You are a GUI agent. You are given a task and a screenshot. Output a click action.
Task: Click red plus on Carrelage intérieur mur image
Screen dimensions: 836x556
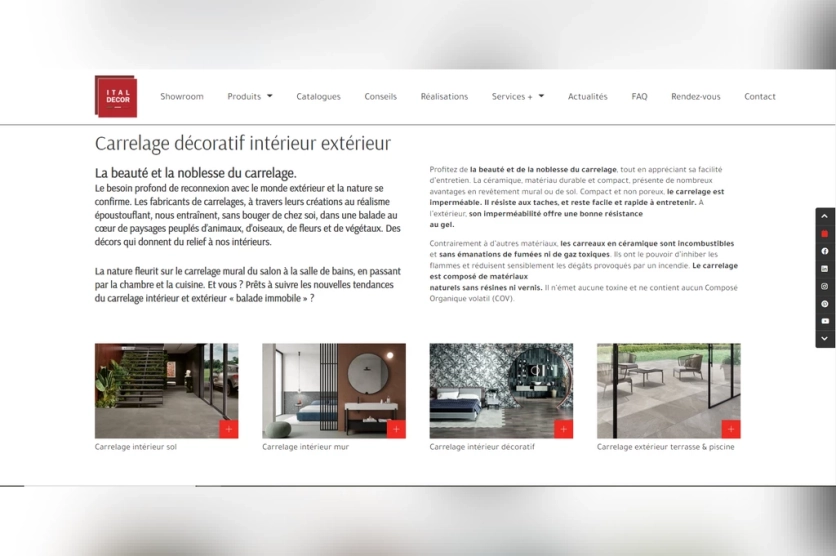click(x=396, y=429)
